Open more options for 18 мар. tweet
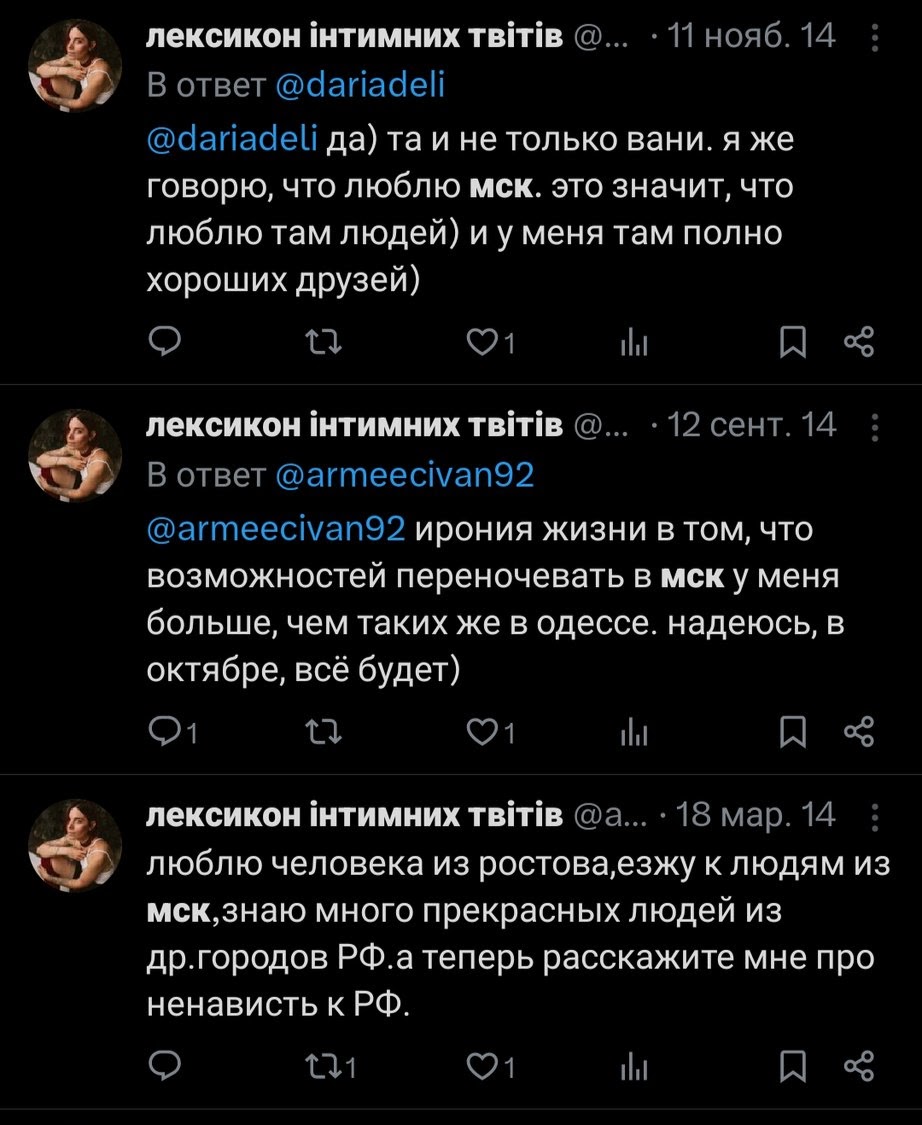The width and height of the screenshot is (922, 1125). [x=876, y=819]
